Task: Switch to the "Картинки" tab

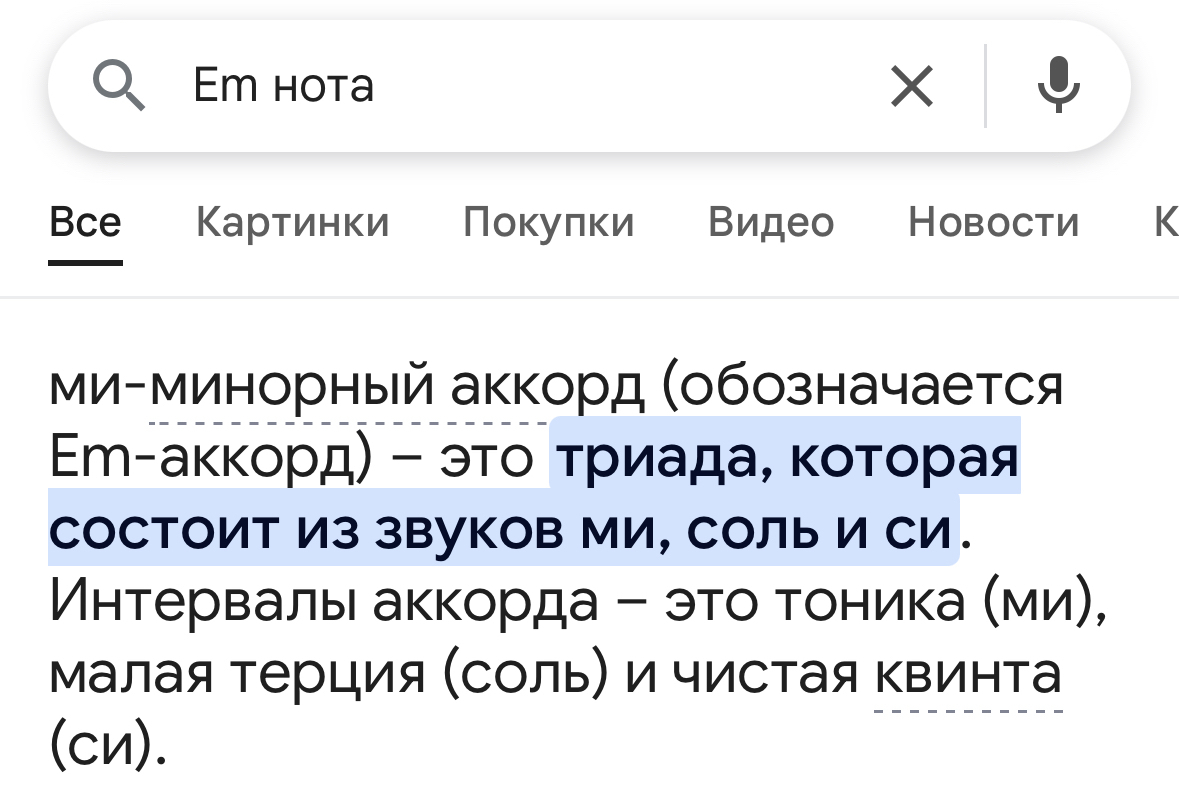Action: pyautogui.click(x=292, y=222)
